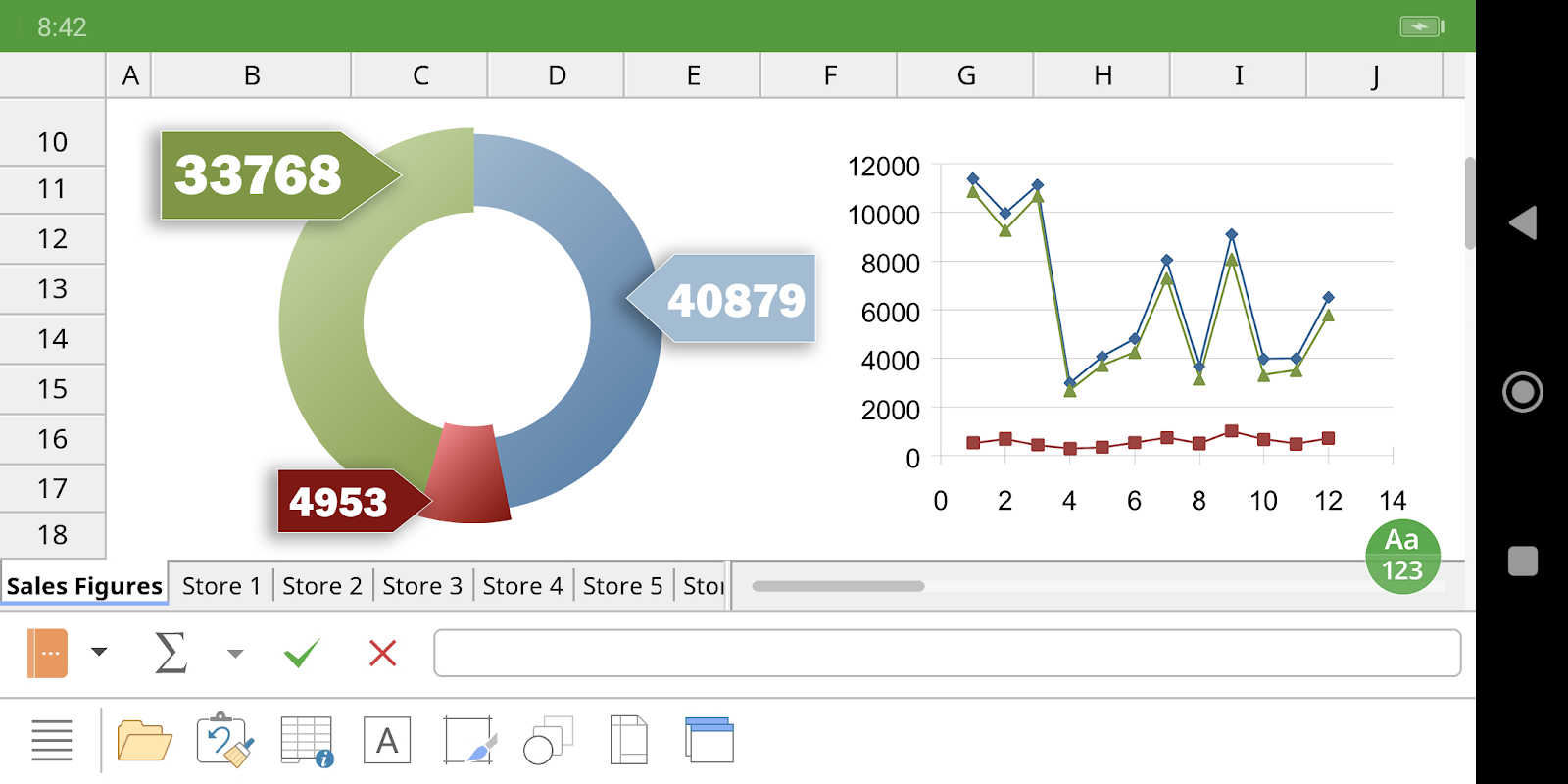The image size is (1568, 784).
Task: Tap the undo with paintbrush icon
Action: tap(225, 740)
